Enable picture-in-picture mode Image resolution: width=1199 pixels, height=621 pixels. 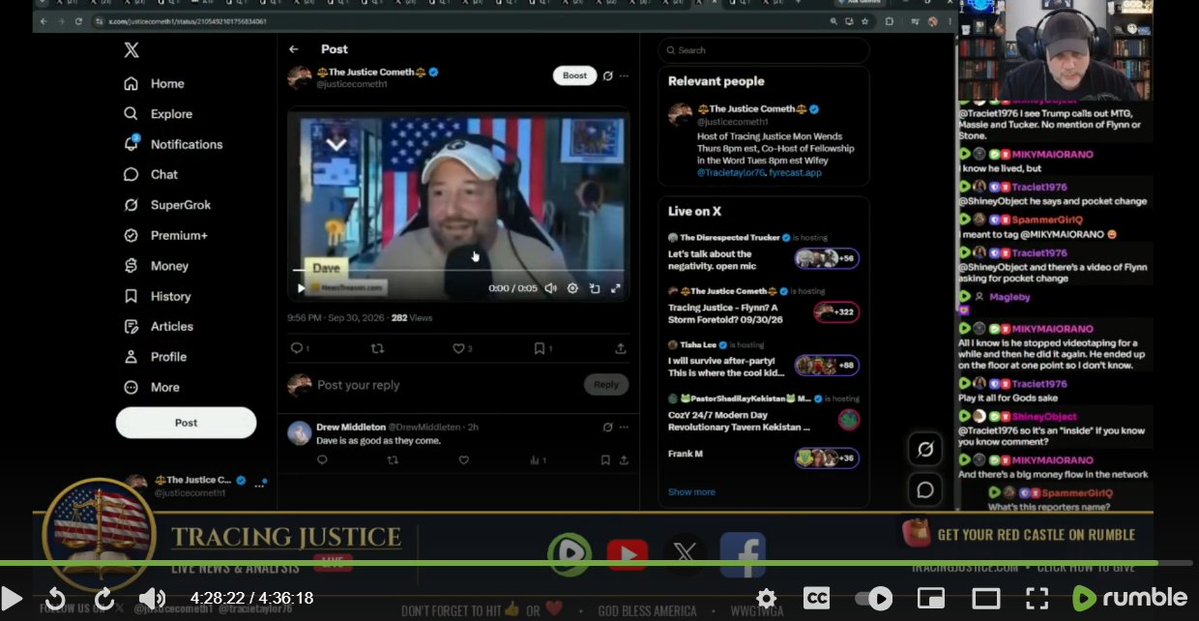click(x=931, y=598)
